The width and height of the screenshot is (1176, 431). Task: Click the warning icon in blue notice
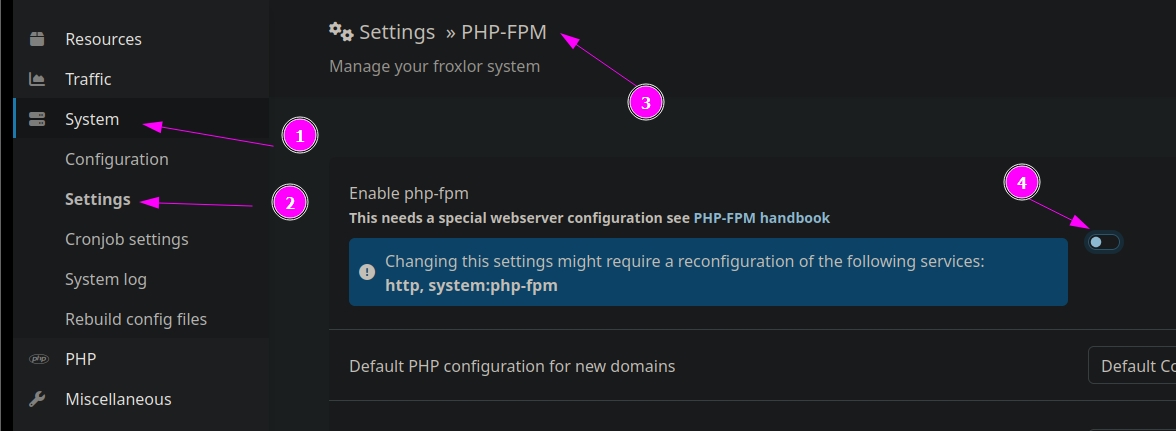point(368,271)
